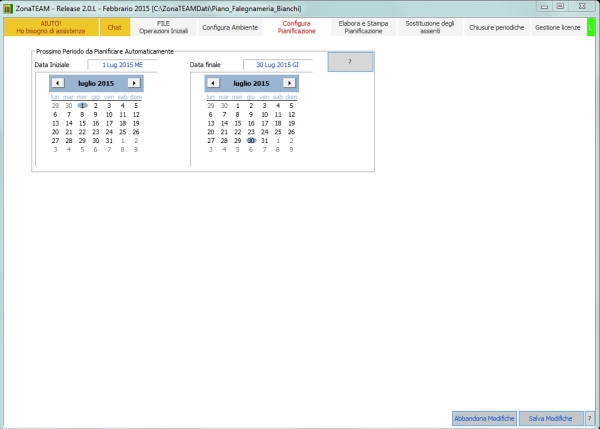Click the AIUTO! Ho bisogno di assistenza button

[x=51, y=27]
